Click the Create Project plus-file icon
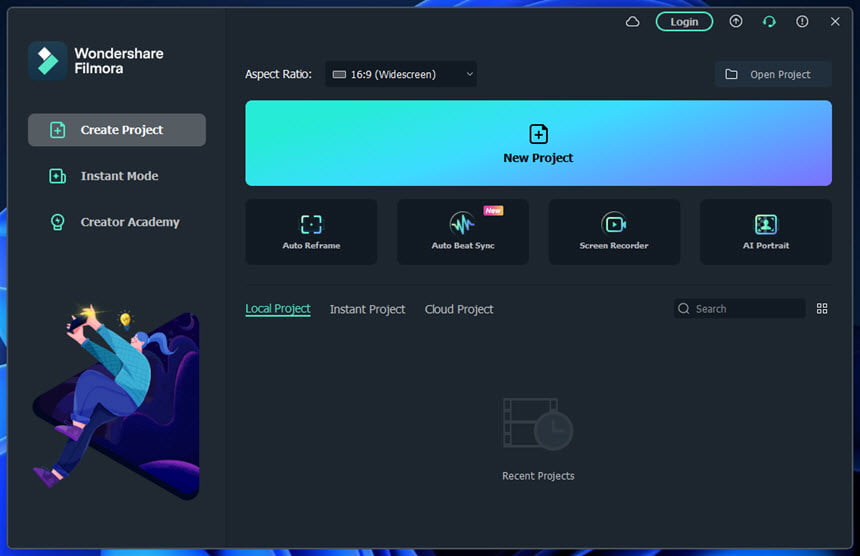 [58, 130]
